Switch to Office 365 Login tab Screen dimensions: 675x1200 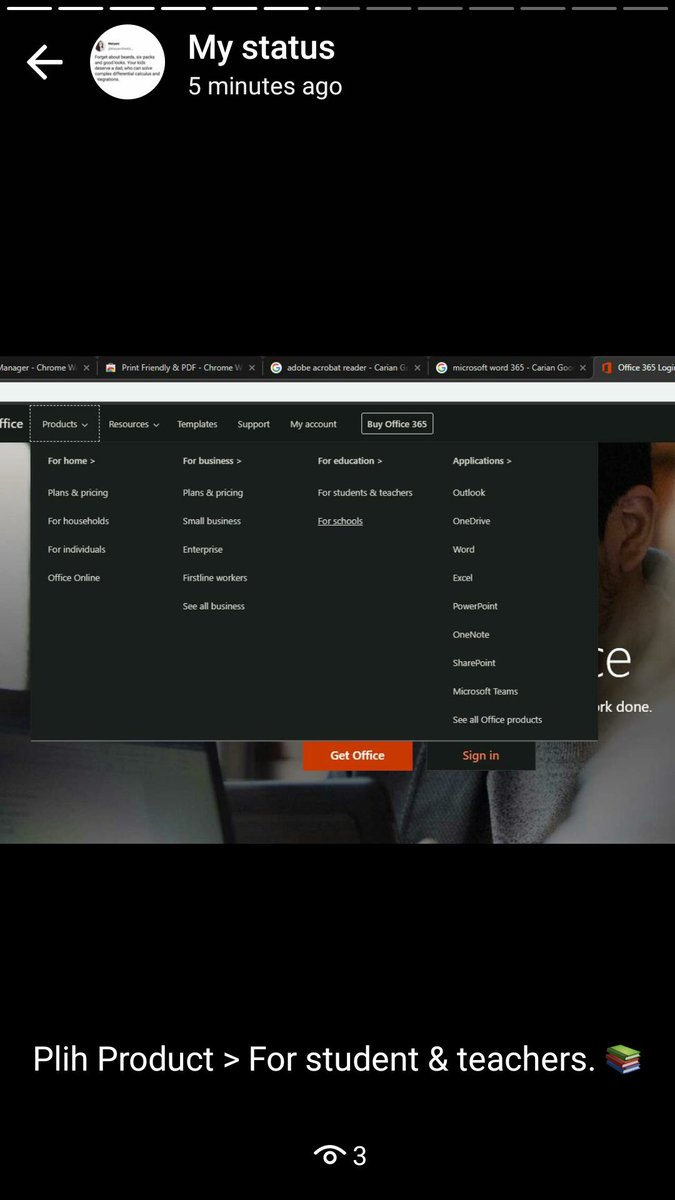(635, 368)
